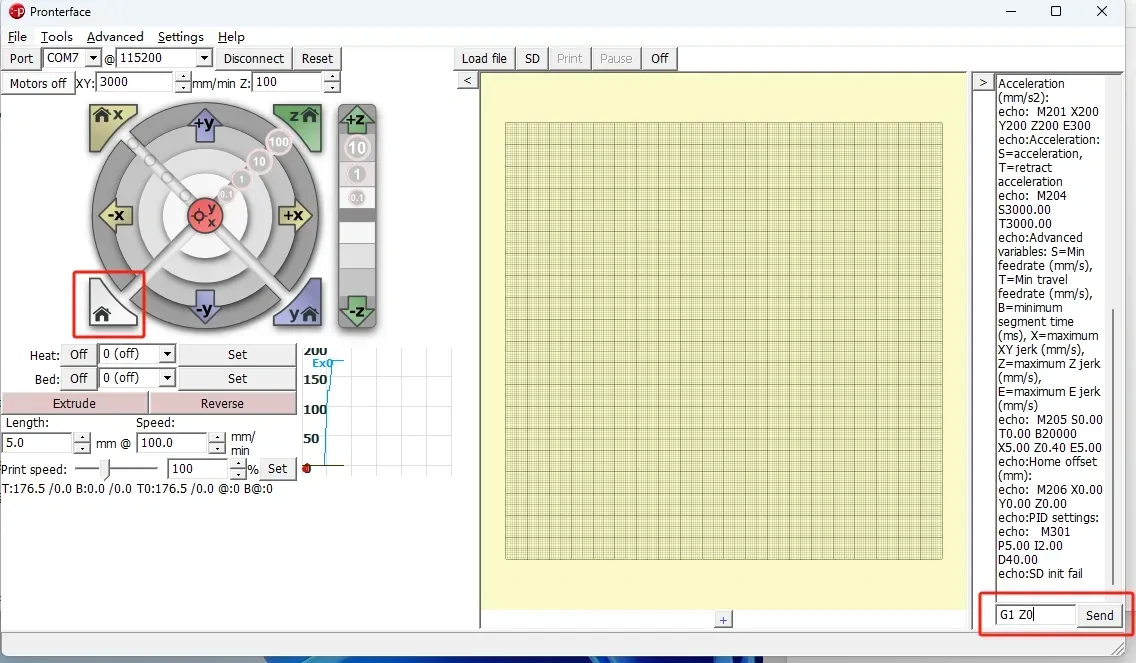Select the 100 mm XY step circle

[279, 142]
